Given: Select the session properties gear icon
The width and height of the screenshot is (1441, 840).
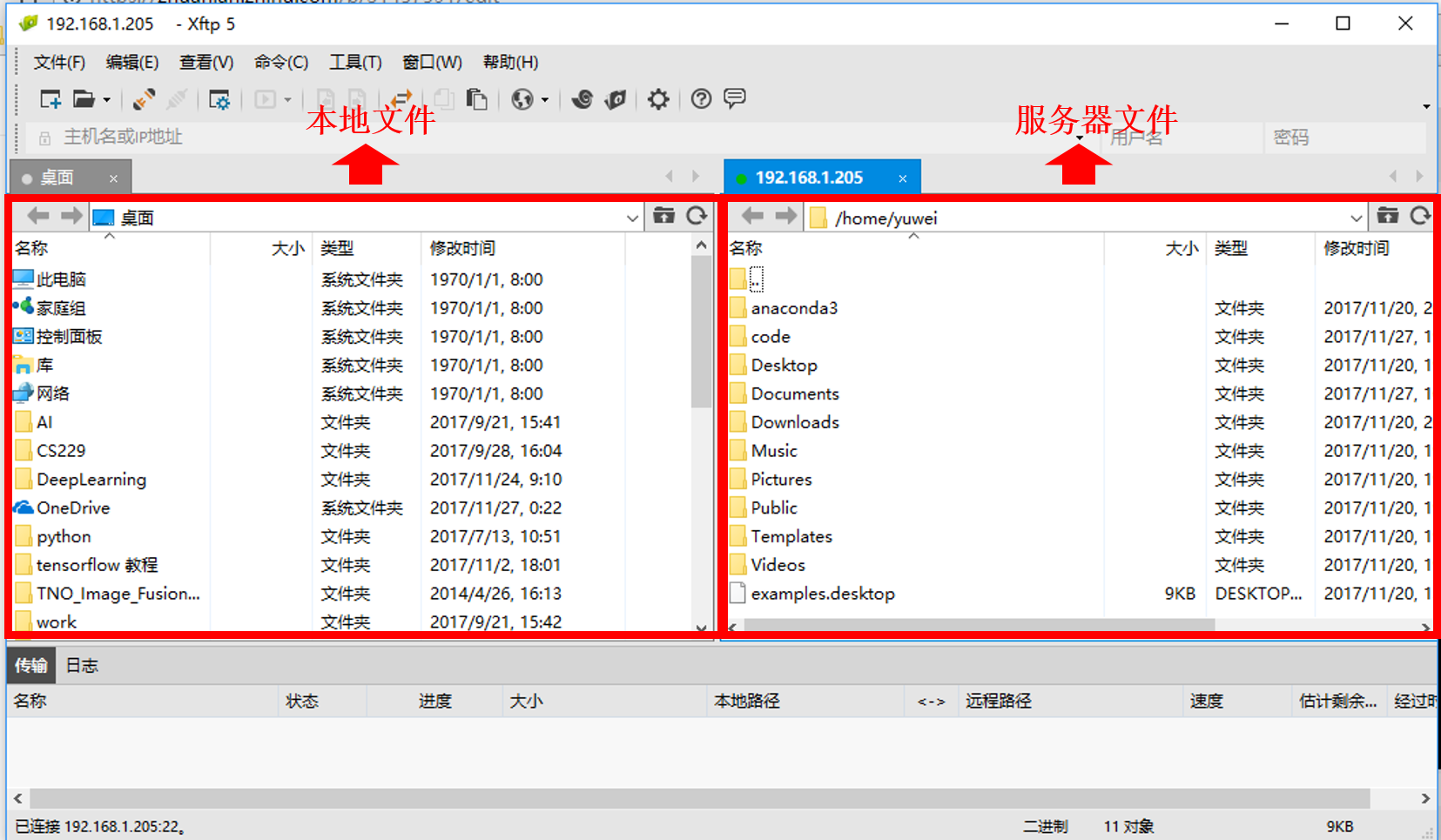Looking at the screenshot, I should point(219,98).
